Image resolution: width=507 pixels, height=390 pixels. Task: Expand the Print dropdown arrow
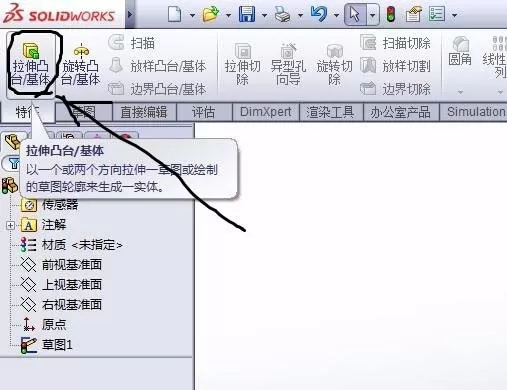[x=300, y=15]
